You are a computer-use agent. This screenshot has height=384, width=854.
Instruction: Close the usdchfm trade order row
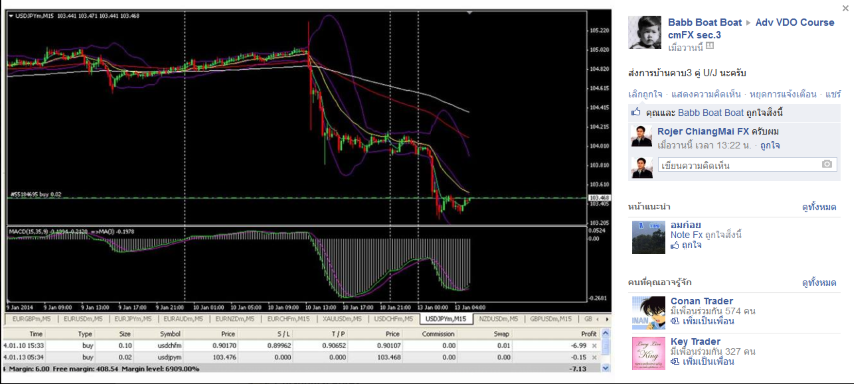(594, 346)
